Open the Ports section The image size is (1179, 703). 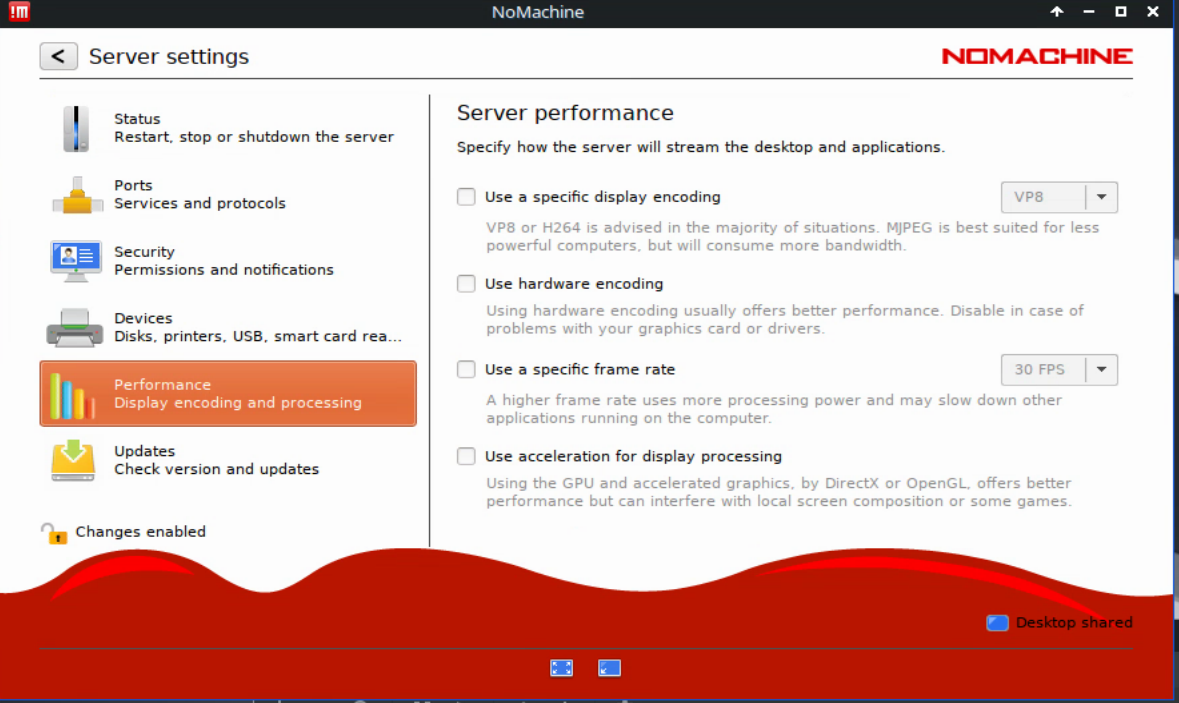click(x=228, y=194)
